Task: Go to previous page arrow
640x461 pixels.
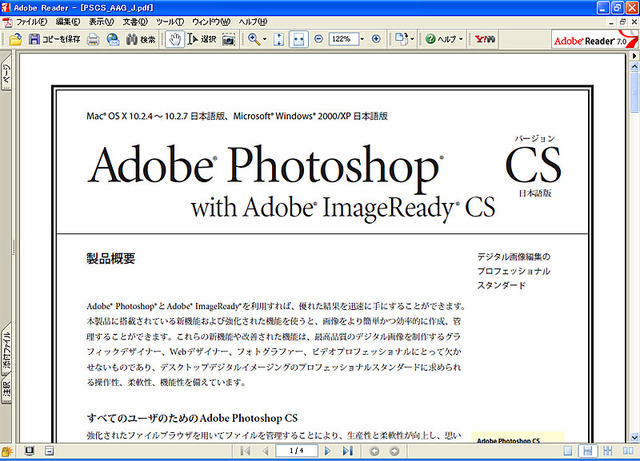Action: (265, 451)
